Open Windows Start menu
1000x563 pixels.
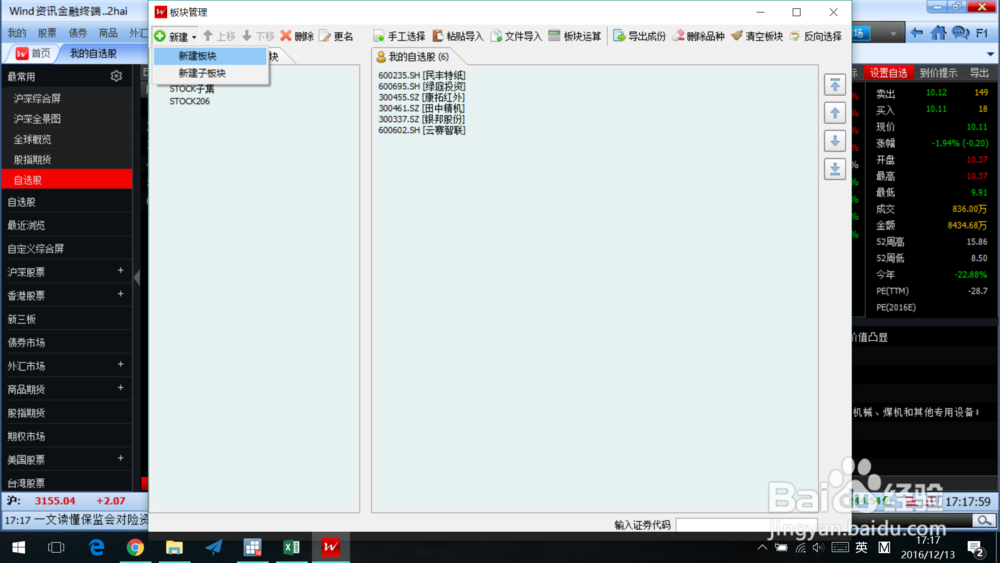tap(18, 547)
